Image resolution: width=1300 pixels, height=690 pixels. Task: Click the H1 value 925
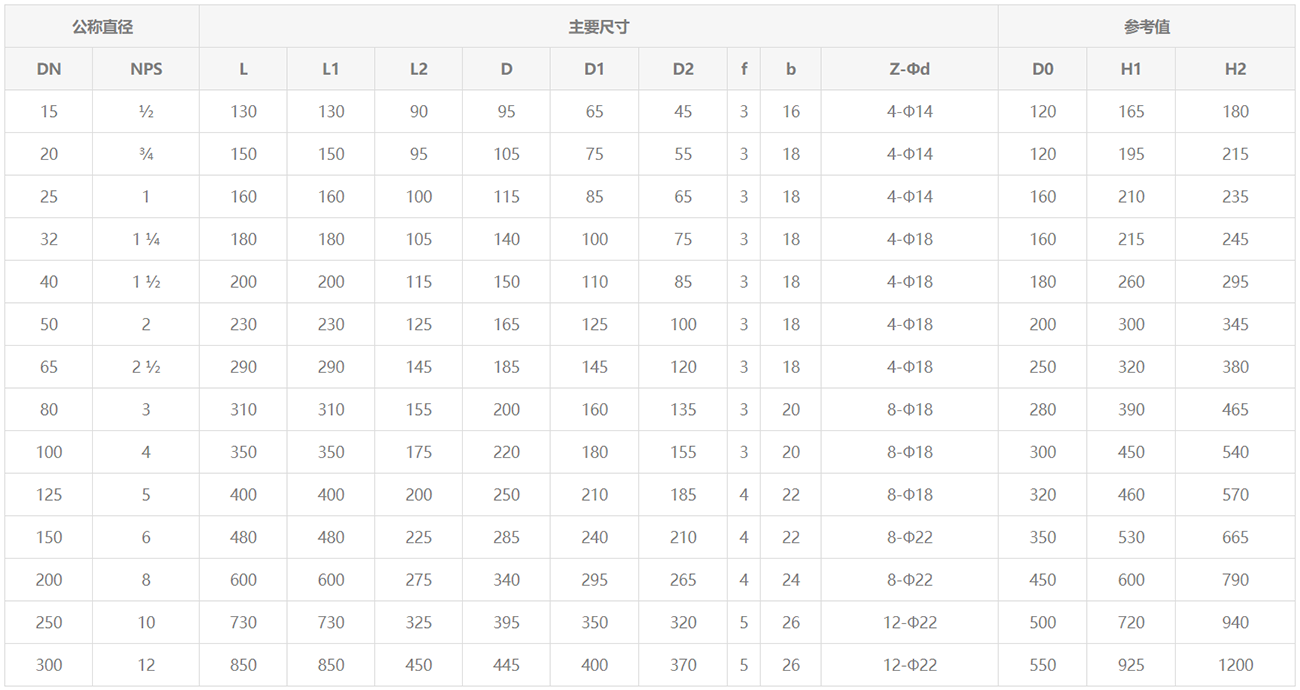pos(1131,664)
